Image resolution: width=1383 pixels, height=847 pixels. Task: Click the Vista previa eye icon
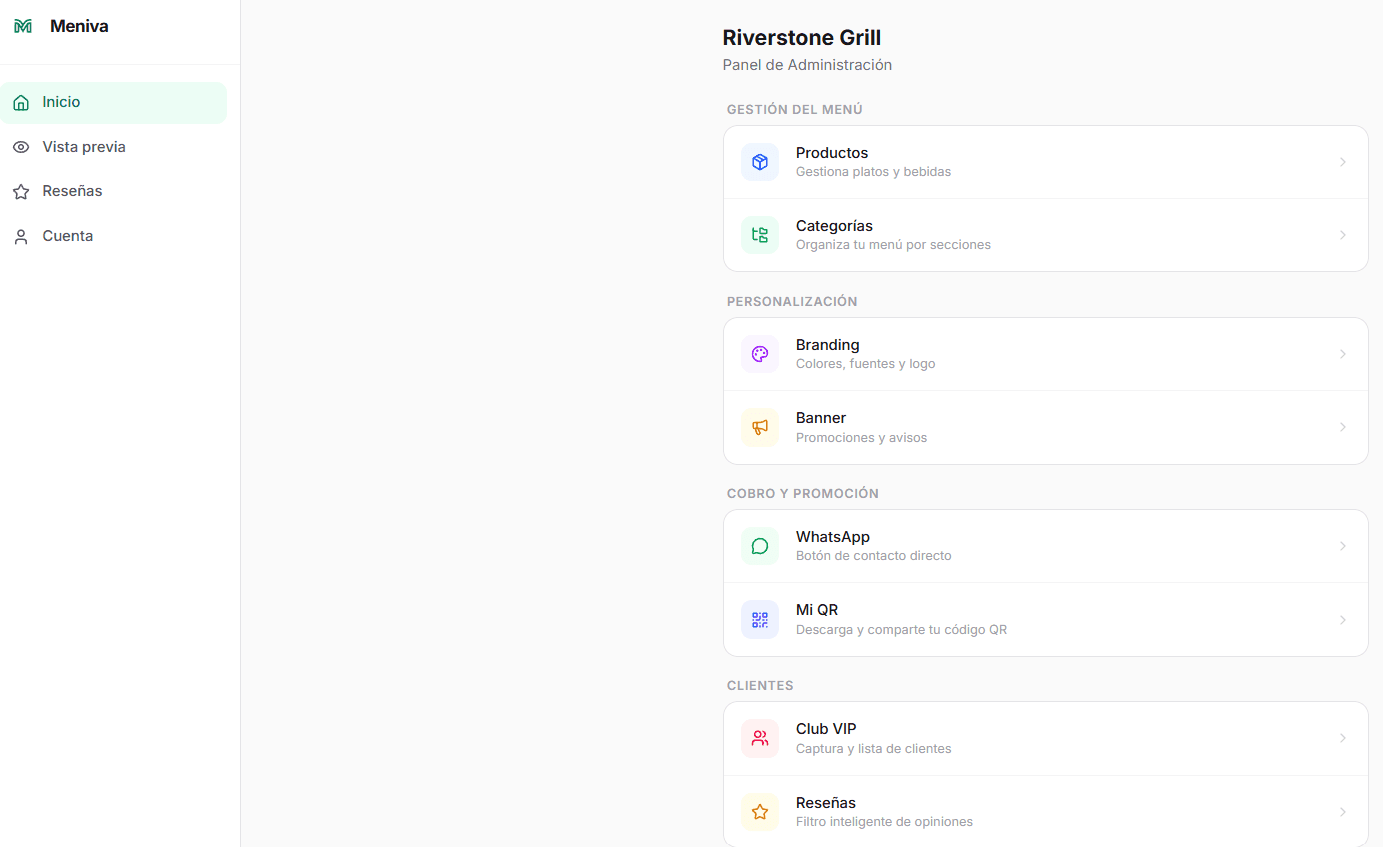point(21,147)
